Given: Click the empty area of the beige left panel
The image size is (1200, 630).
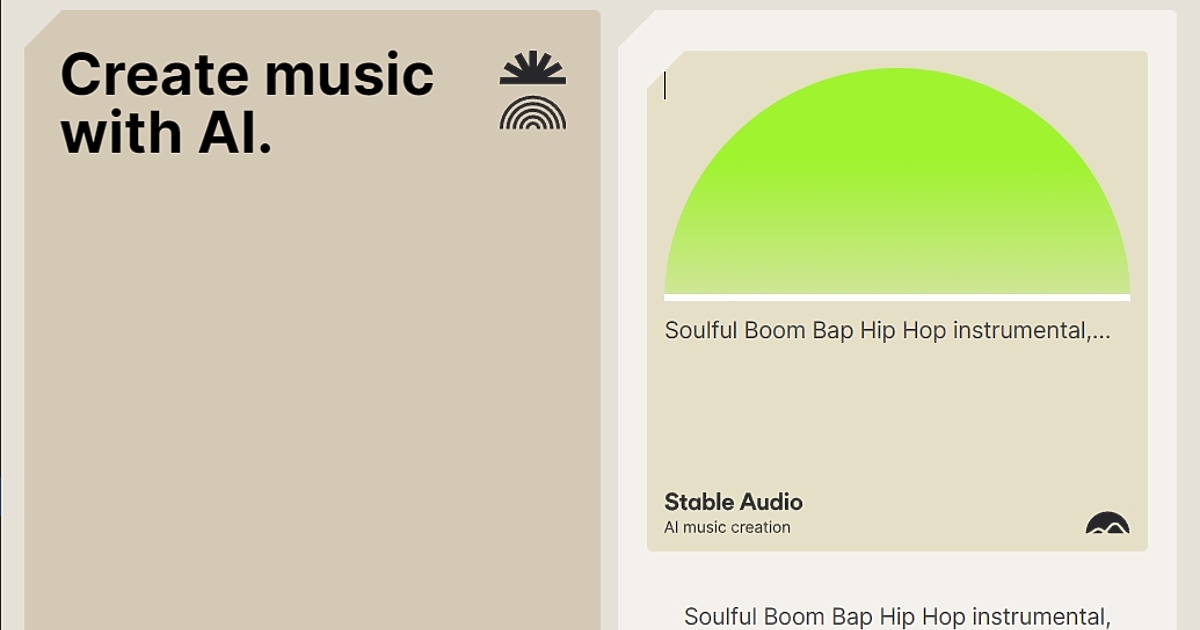Looking at the screenshot, I should (310, 400).
